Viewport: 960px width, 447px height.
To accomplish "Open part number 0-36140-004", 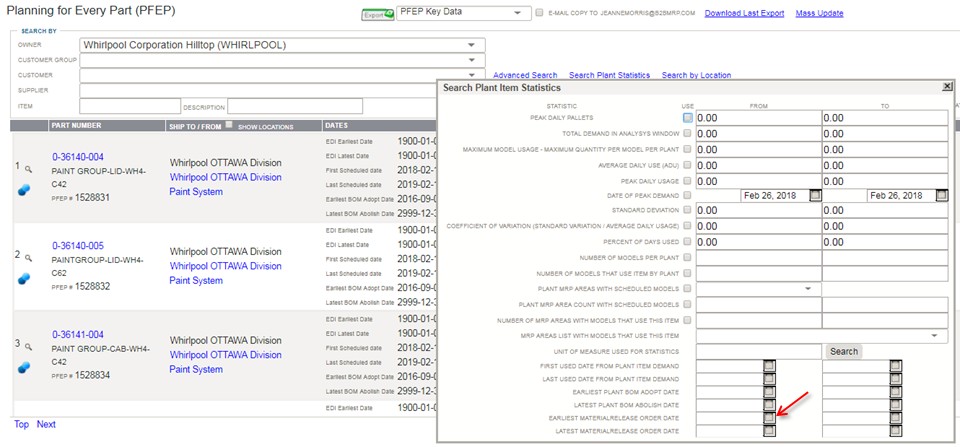I will [78, 157].
